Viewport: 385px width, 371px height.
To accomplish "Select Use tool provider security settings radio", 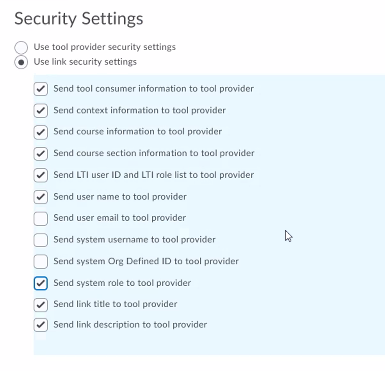I will (x=21, y=47).
